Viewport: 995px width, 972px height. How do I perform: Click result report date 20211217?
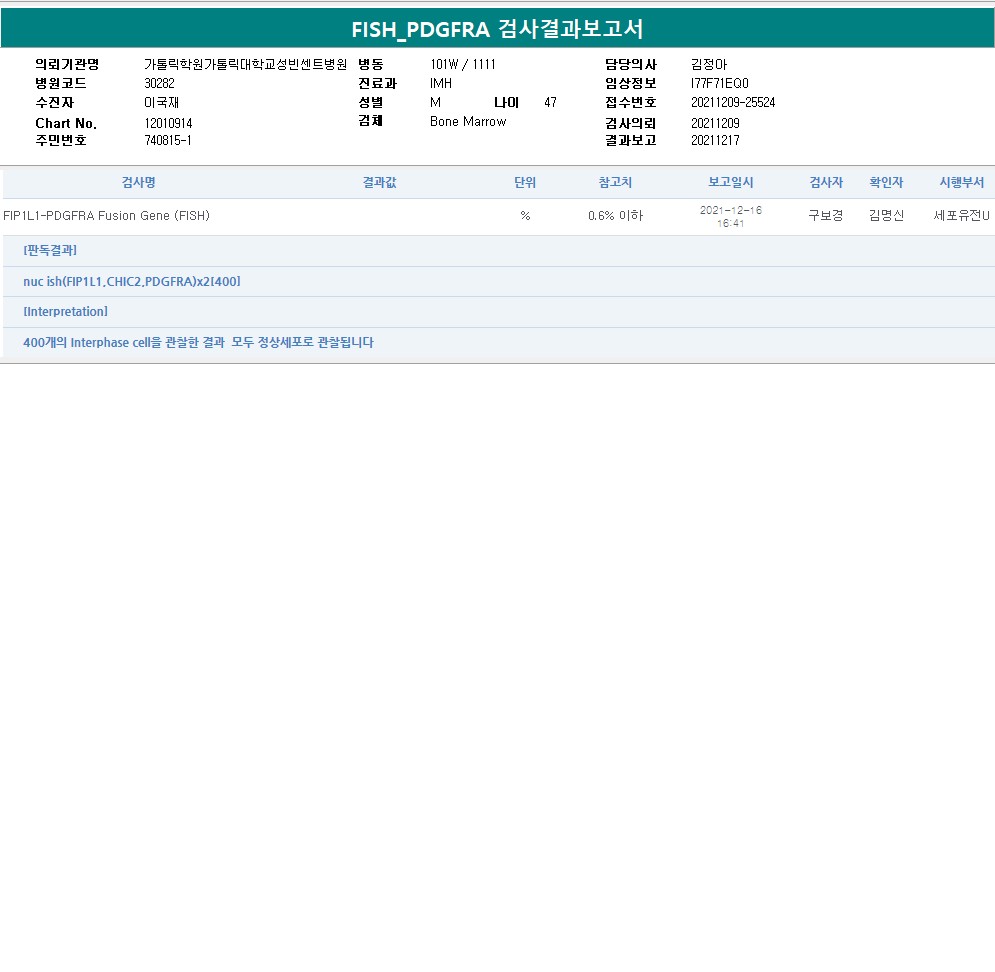pos(715,140)
